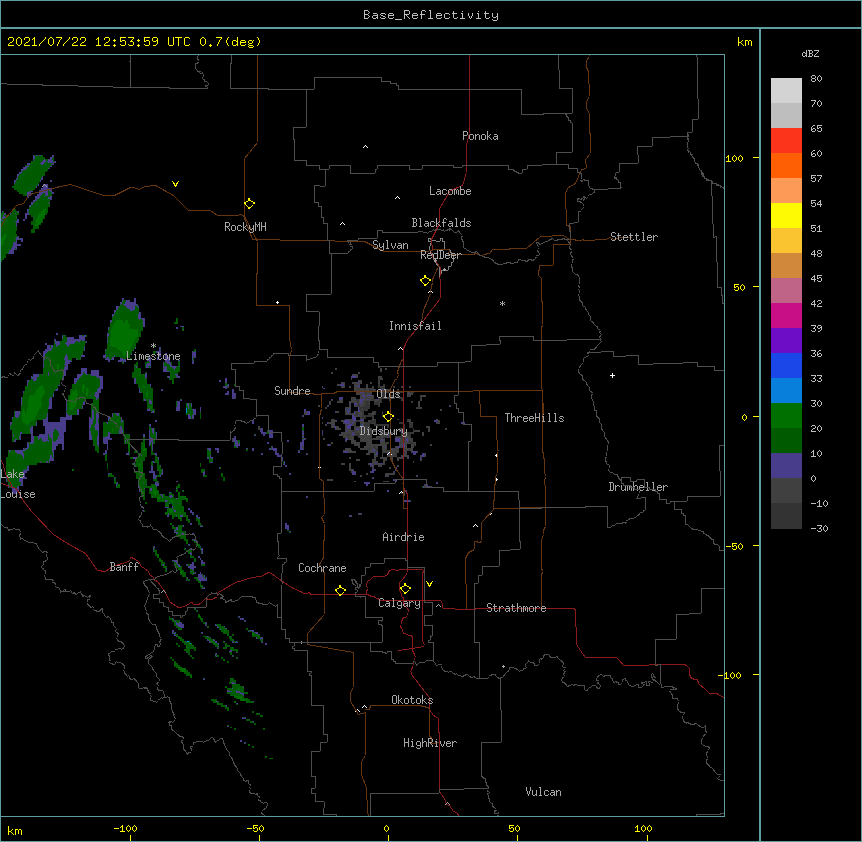The width and height of the screenshot is (862, 842).
Task: Click white cross marker north of Drumheller
Action: pyautogui.click(x=612, y=375)
